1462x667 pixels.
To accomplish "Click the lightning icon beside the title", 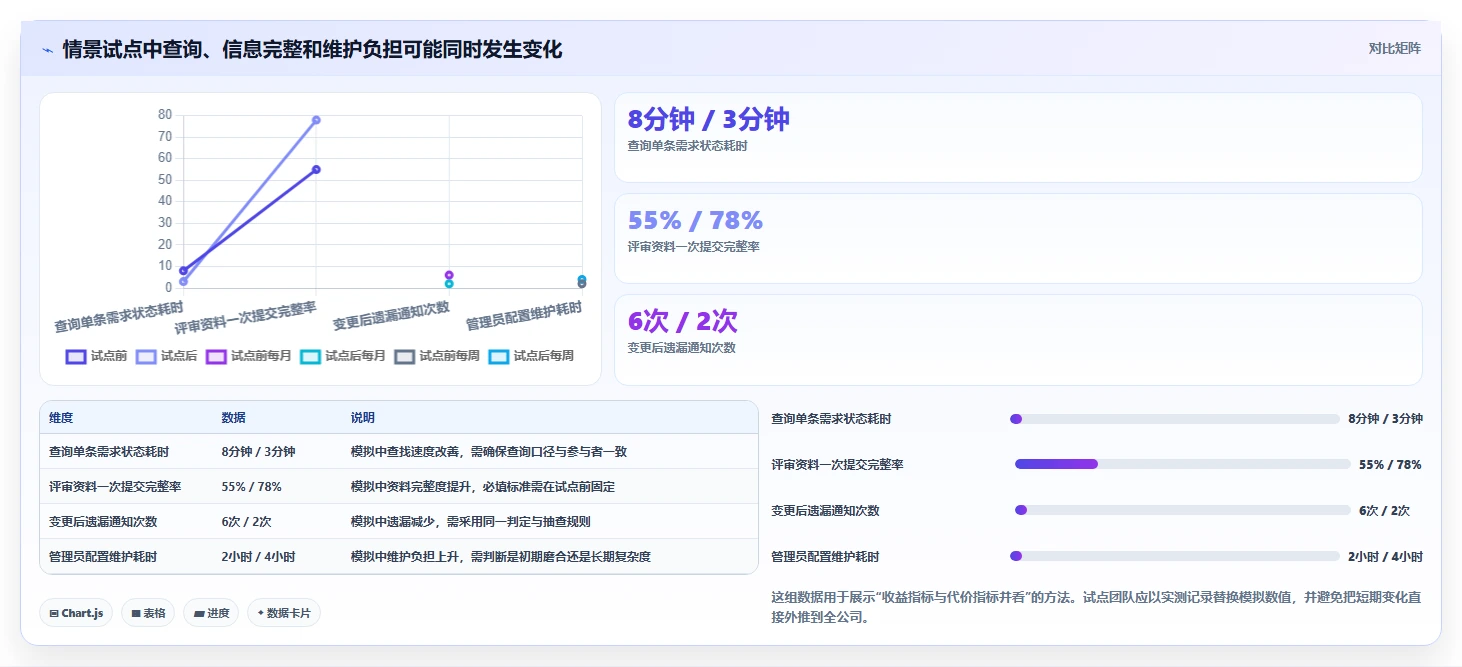I will point(47,49).
